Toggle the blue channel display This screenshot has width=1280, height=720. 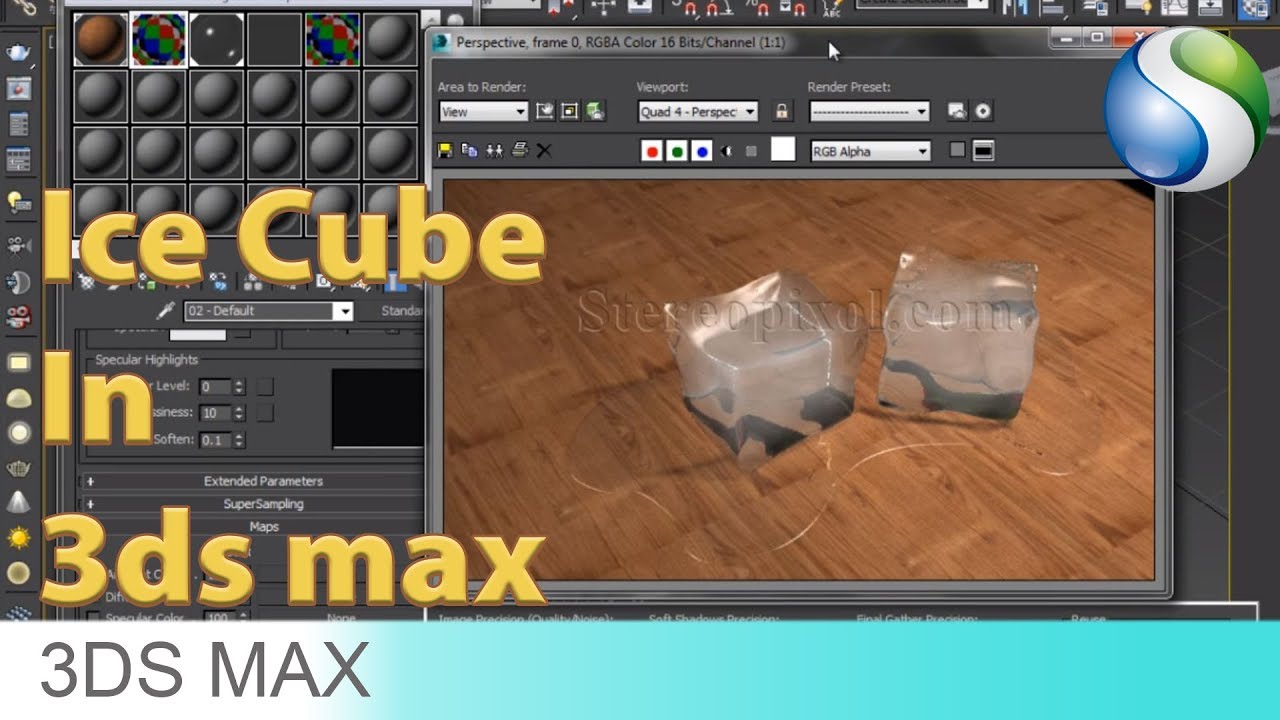(702, 151)
